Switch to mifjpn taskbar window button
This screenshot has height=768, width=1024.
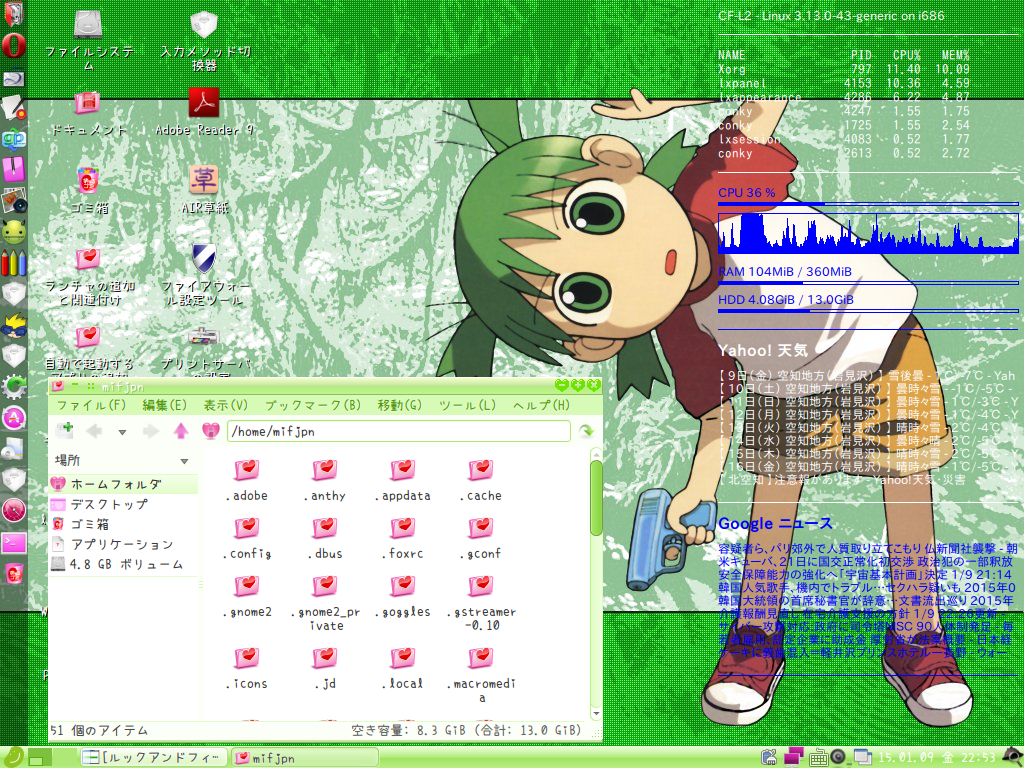click(x=304, y=758)
